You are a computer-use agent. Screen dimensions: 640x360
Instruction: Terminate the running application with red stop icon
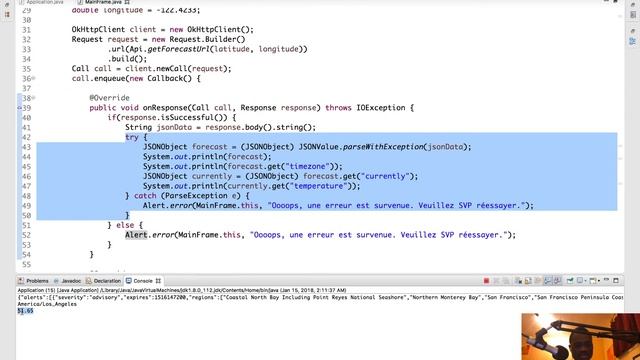click(x=486, y=281)
